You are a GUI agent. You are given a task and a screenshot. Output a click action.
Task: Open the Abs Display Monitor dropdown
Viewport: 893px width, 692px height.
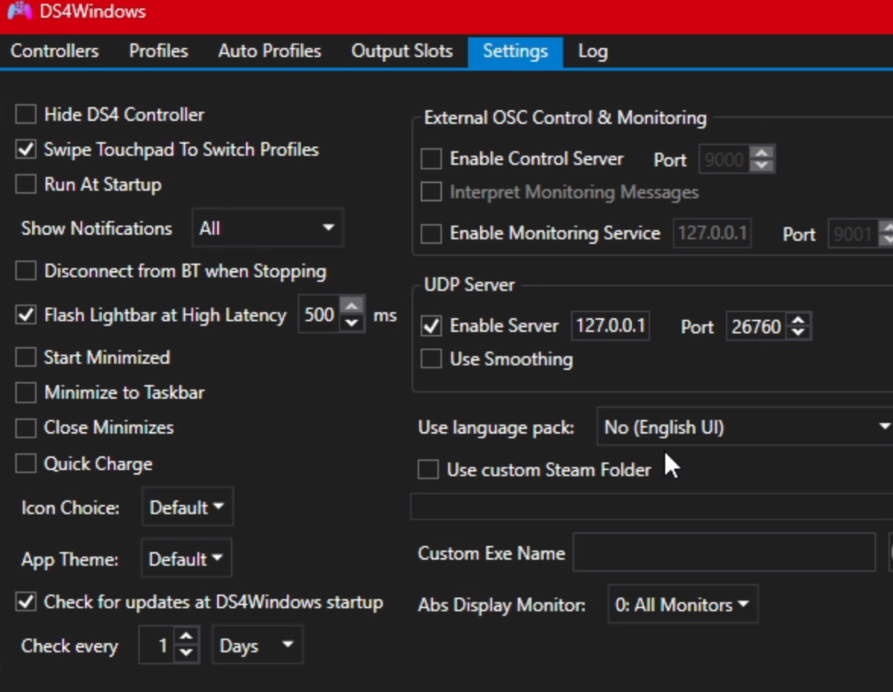683,604
